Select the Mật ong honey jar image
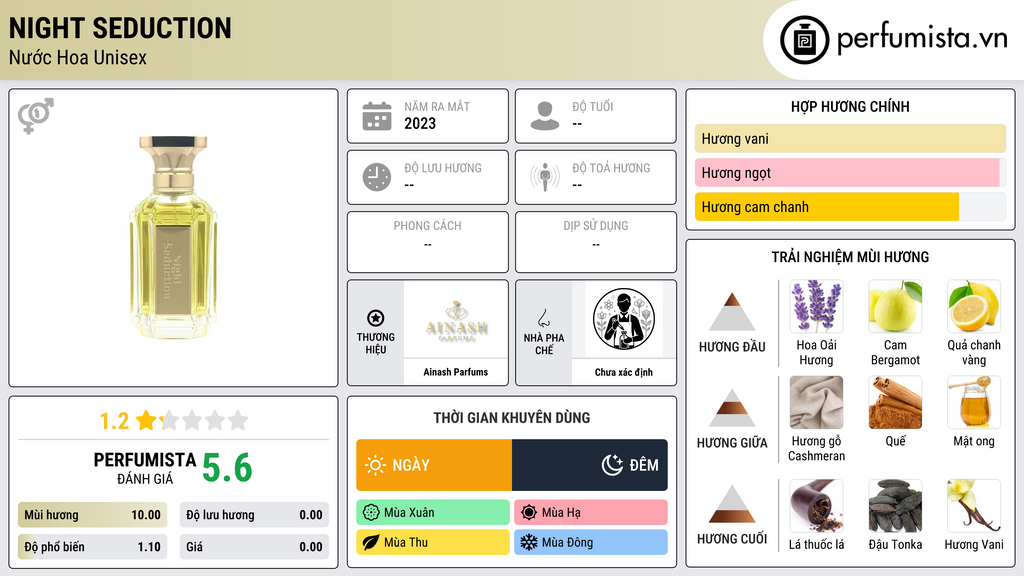The height and width of the screenshot is (576, 1024). 974,402
